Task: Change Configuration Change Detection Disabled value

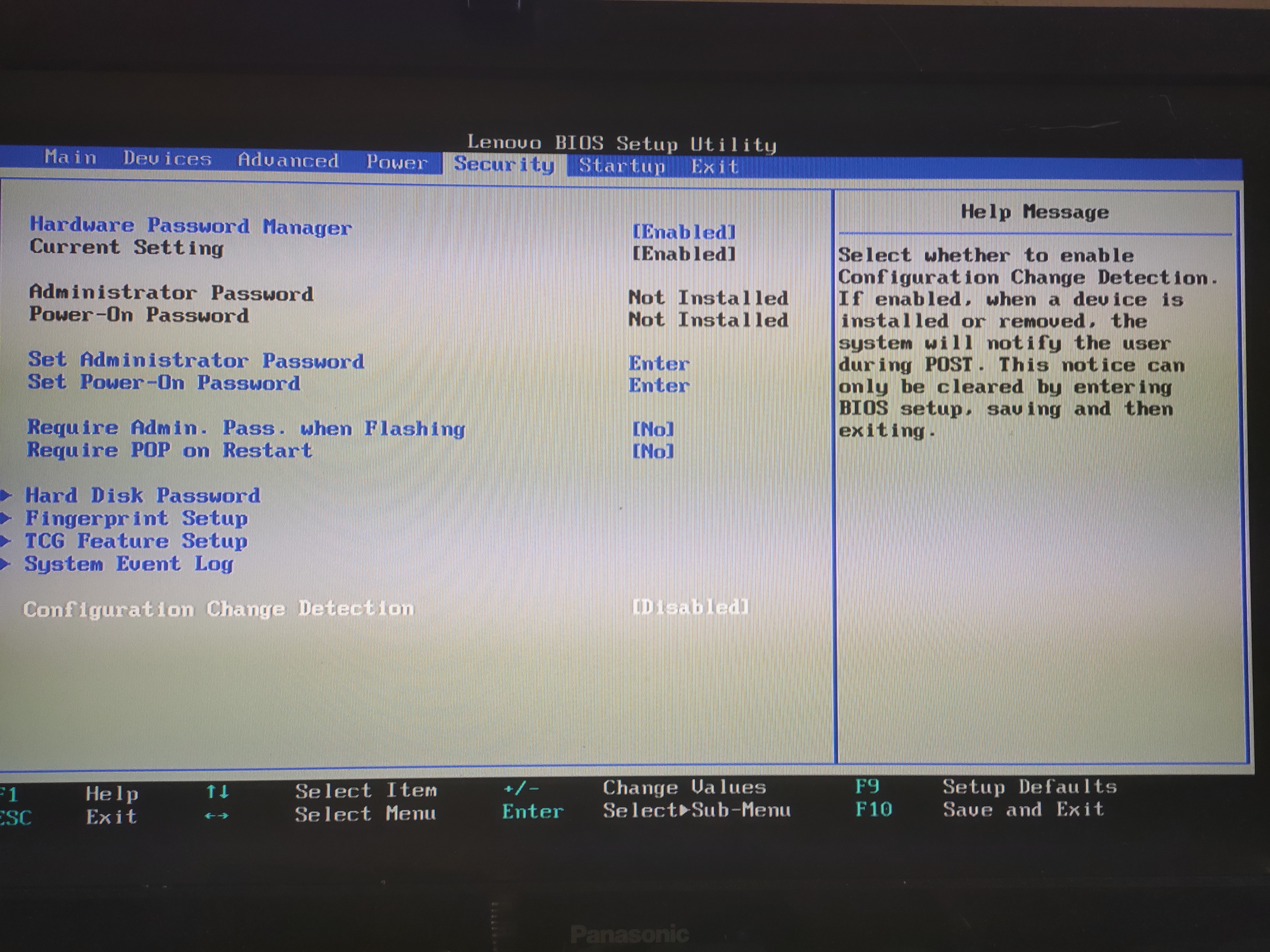Action: click(690, 607)
